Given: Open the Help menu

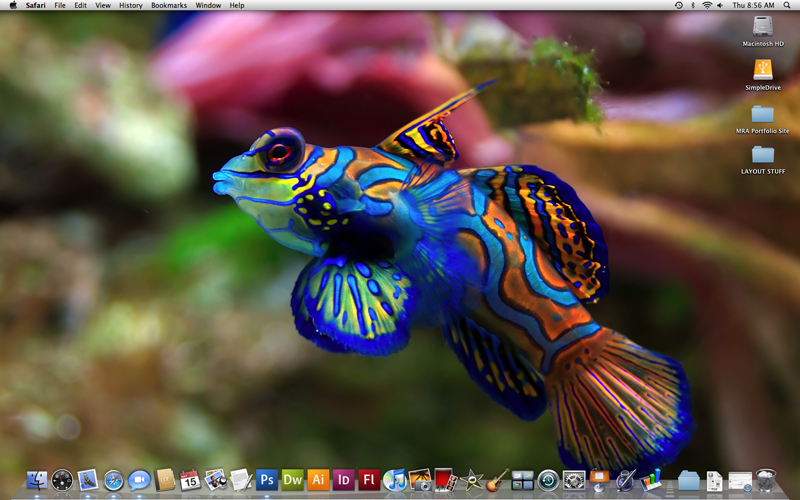Looking at the screenshot, I should coord(237,5).
